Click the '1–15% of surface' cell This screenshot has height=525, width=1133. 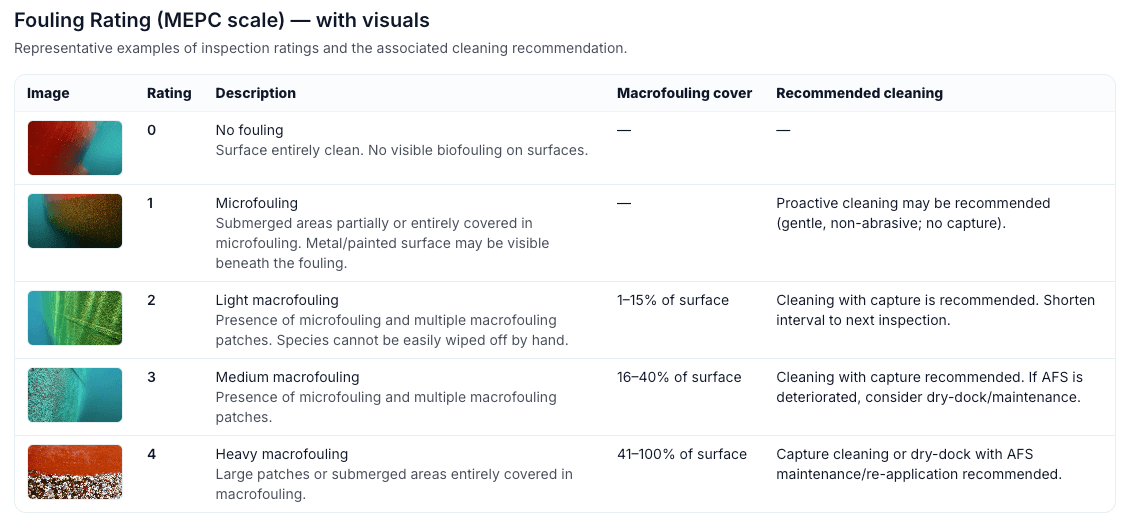(673, 300)
